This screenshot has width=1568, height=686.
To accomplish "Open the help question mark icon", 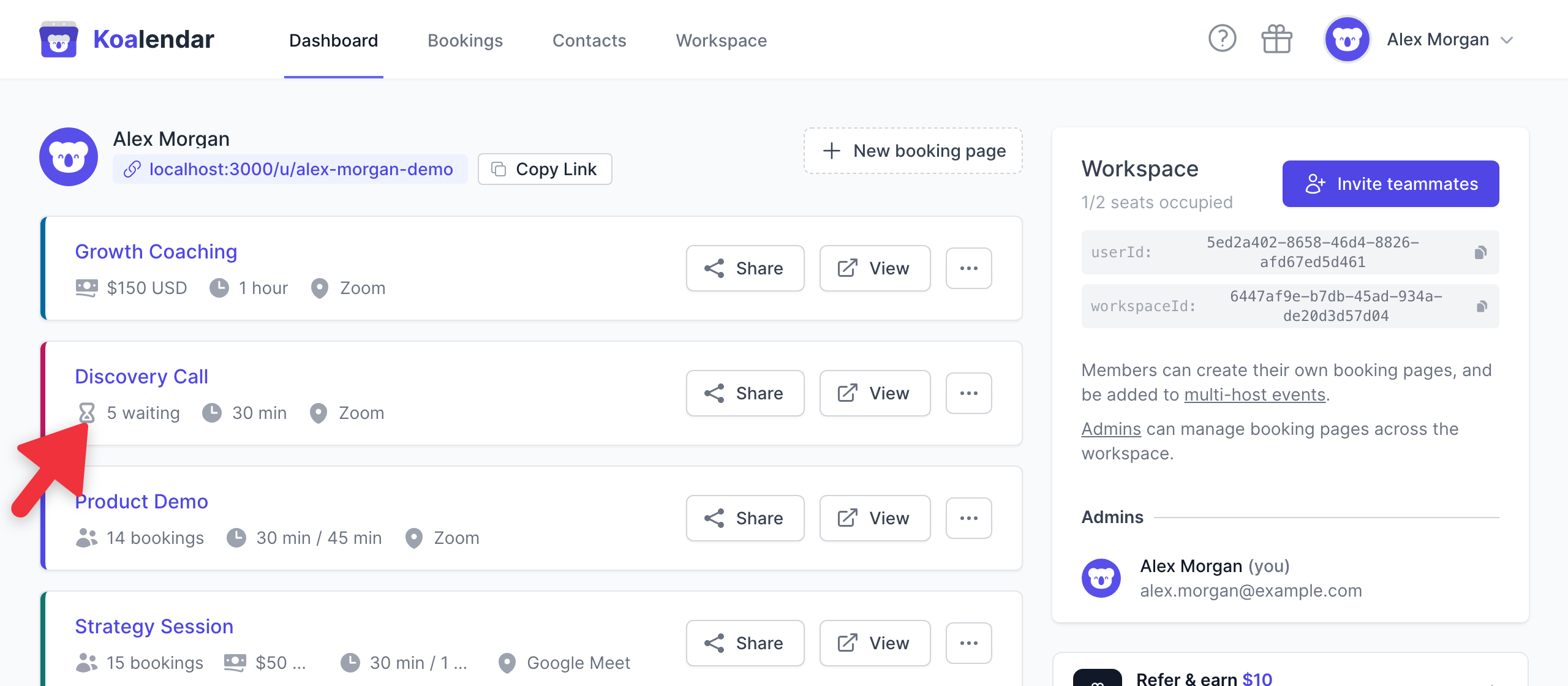I will coord(1222,39).
